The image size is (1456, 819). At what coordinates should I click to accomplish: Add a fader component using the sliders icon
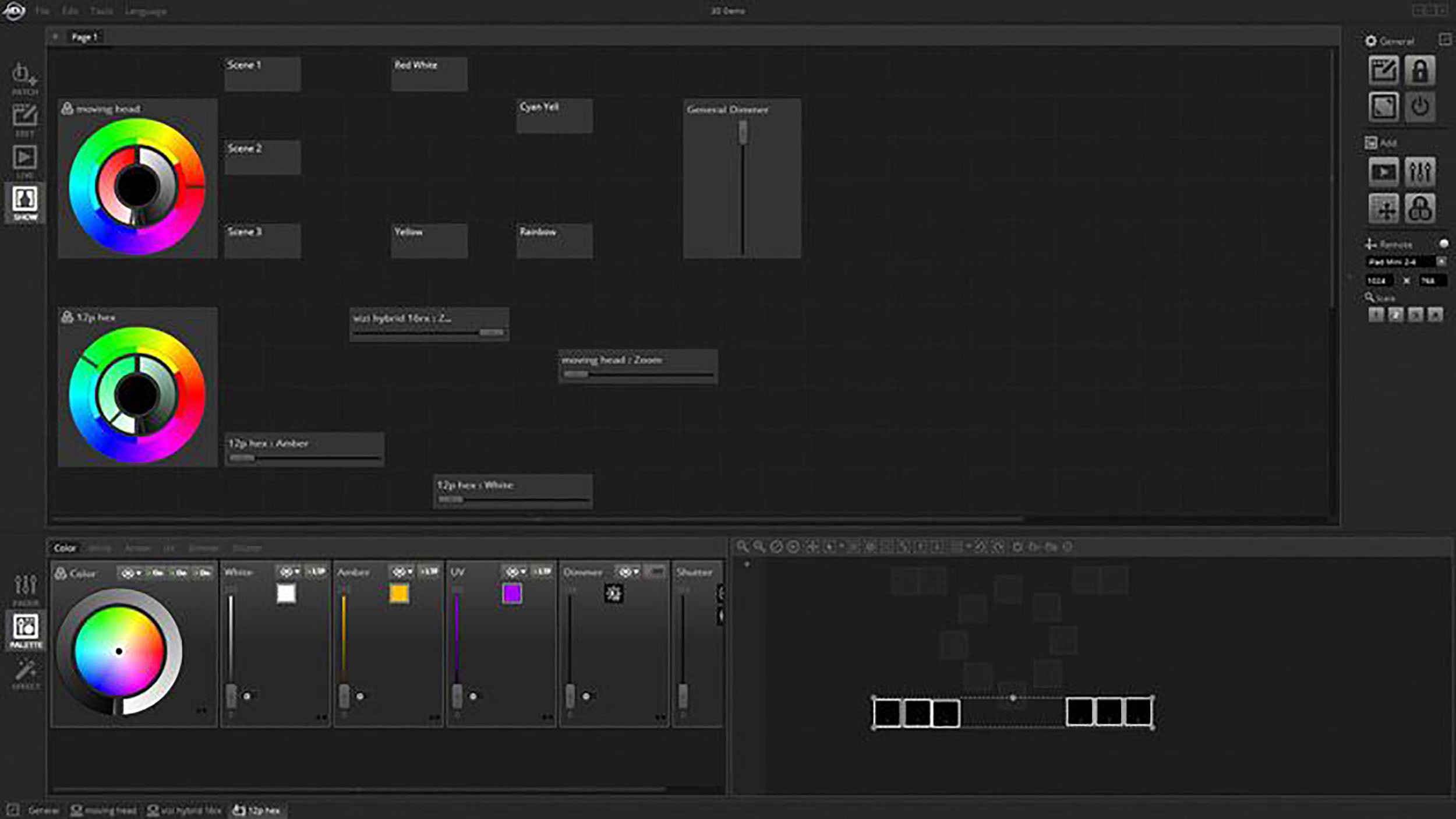click(x=1420, y=171)
